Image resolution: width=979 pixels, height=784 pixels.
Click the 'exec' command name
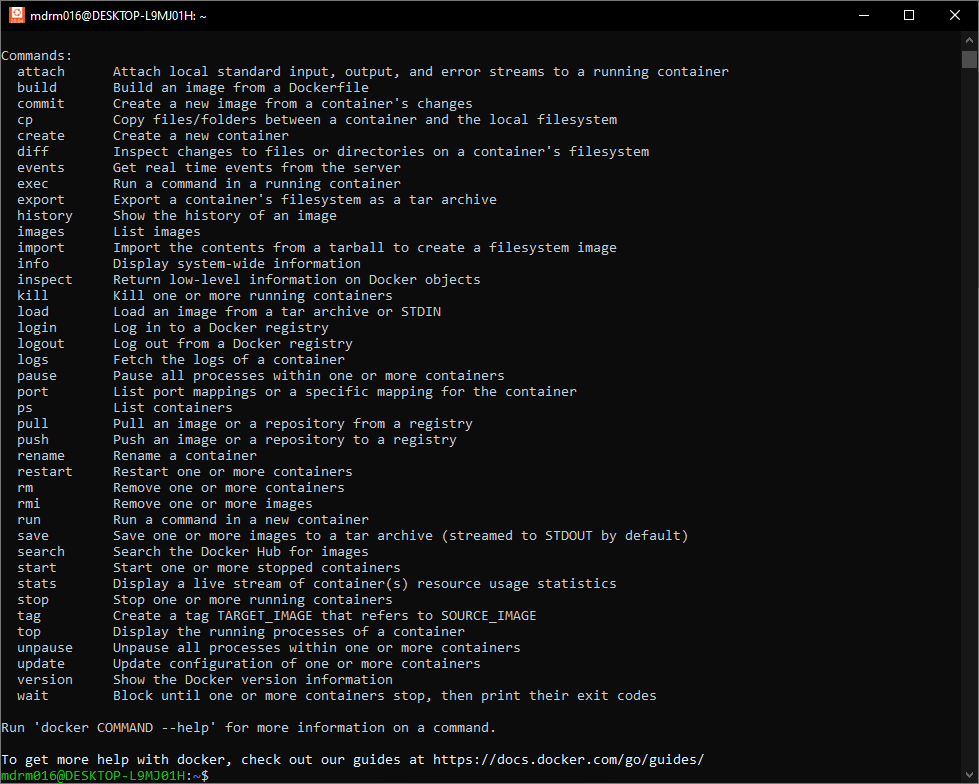(x=33, y=184)
